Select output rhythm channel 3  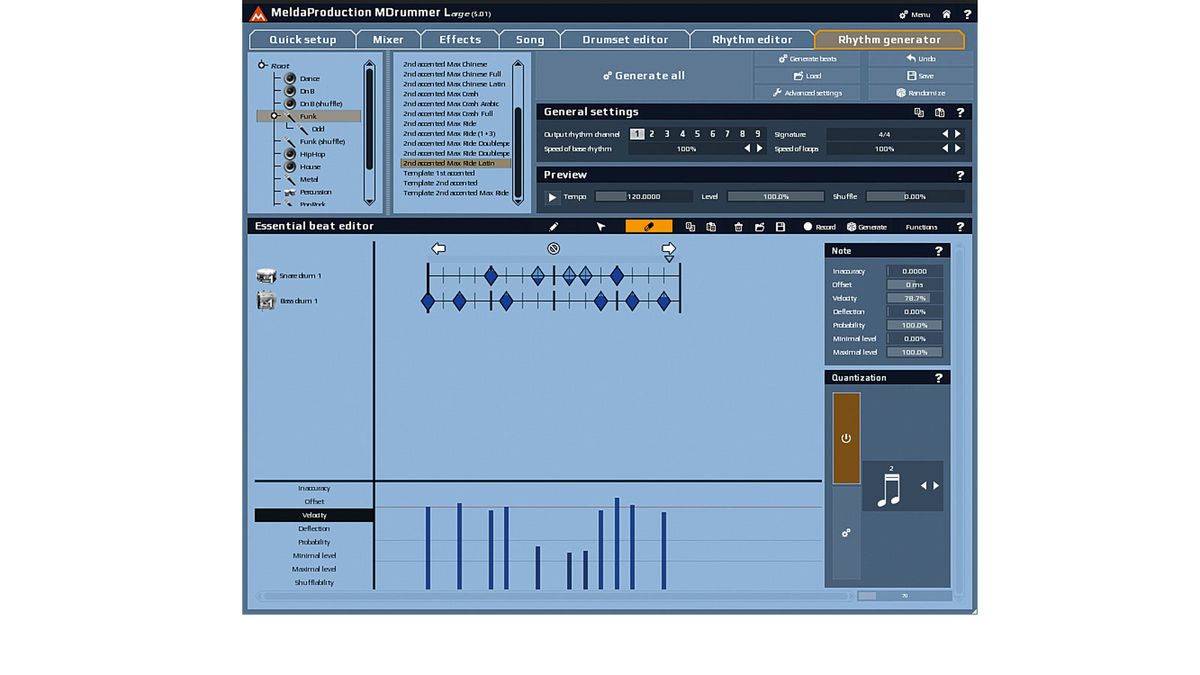pyautogui.click(x=667, y=134)
